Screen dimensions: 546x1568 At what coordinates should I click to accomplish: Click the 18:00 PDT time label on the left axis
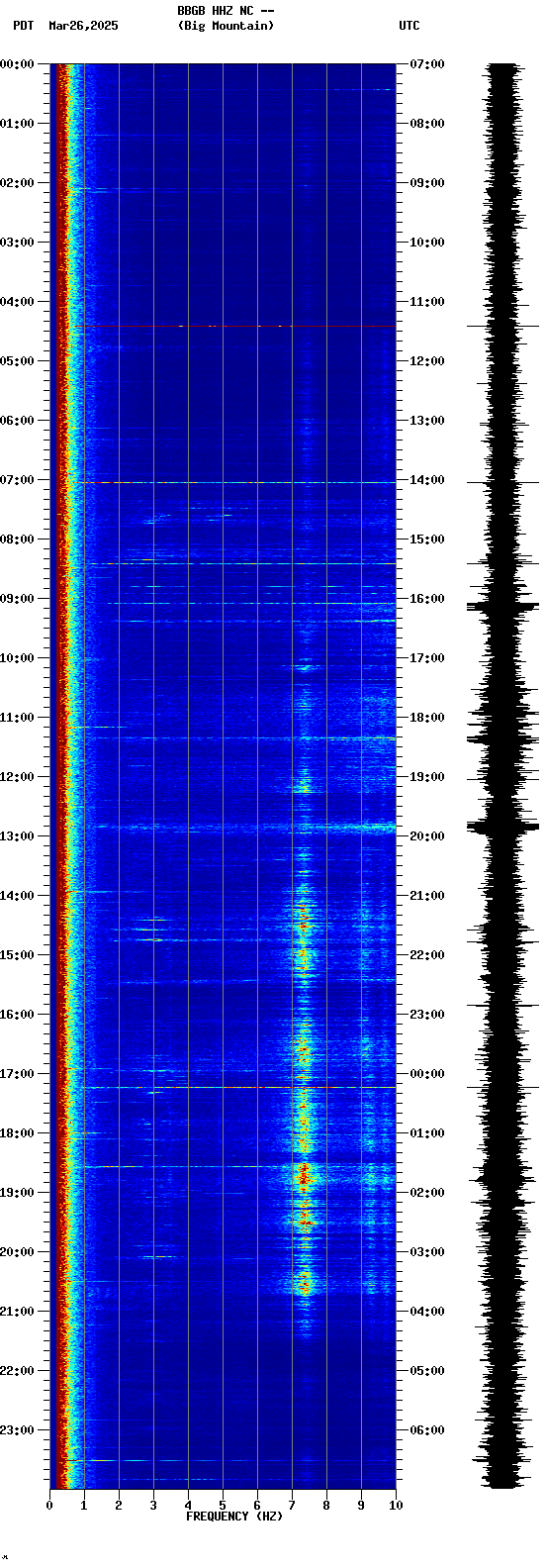coord(17,1133)
